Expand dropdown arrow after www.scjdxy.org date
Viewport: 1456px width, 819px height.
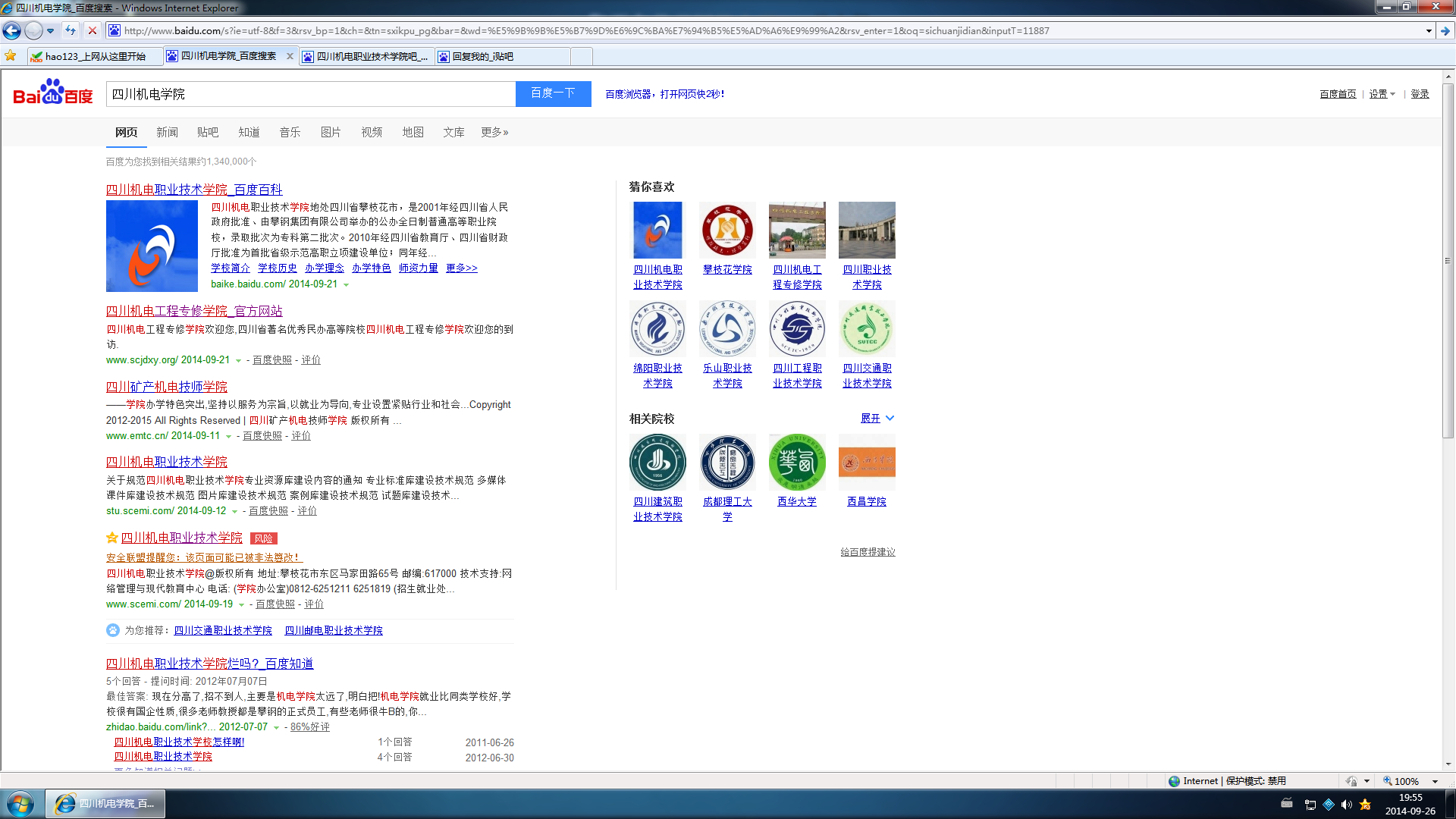[x=238, y=361]
